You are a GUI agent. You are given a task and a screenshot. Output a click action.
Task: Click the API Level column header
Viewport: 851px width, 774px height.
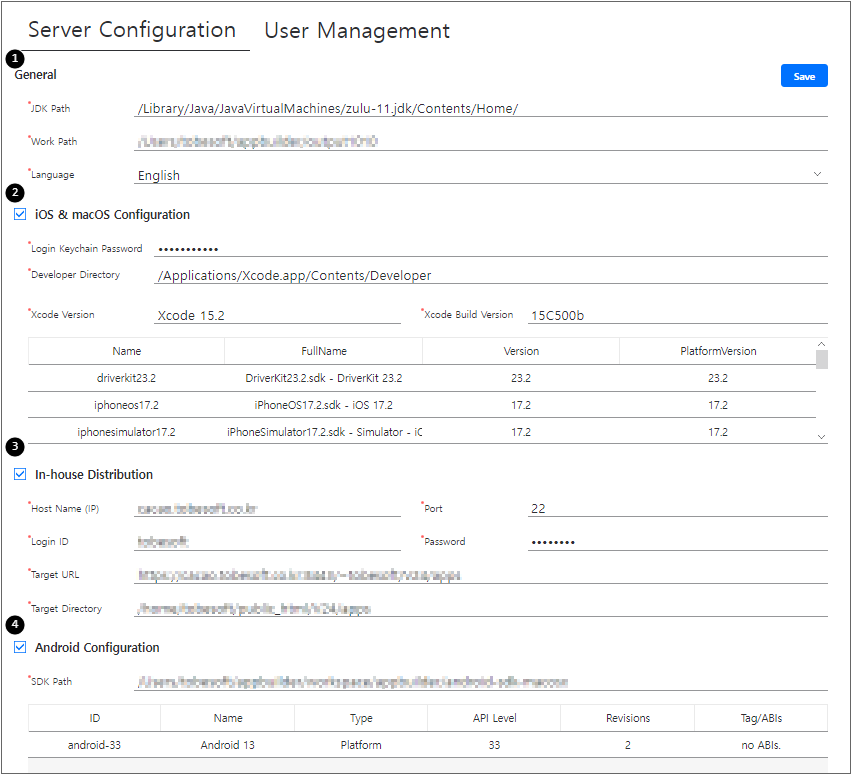coord(493,718)
